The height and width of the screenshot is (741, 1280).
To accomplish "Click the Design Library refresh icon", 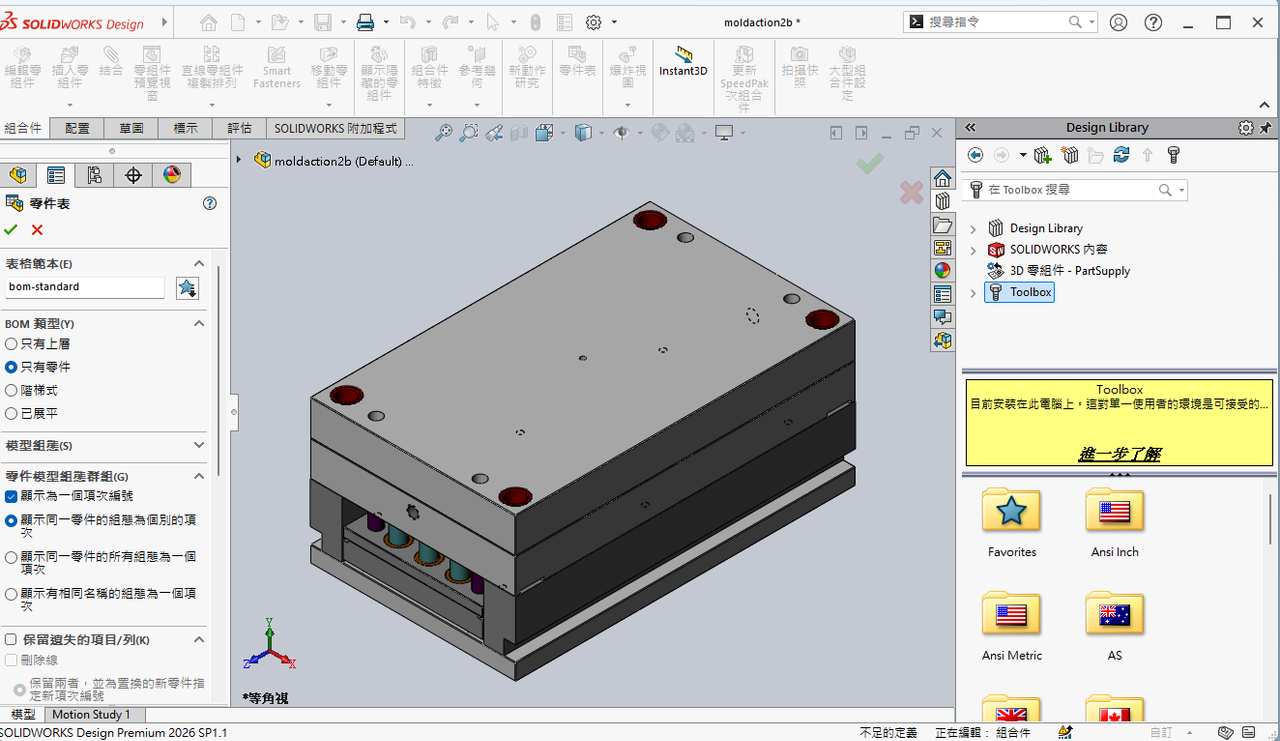I will [x=1121, y=155].
